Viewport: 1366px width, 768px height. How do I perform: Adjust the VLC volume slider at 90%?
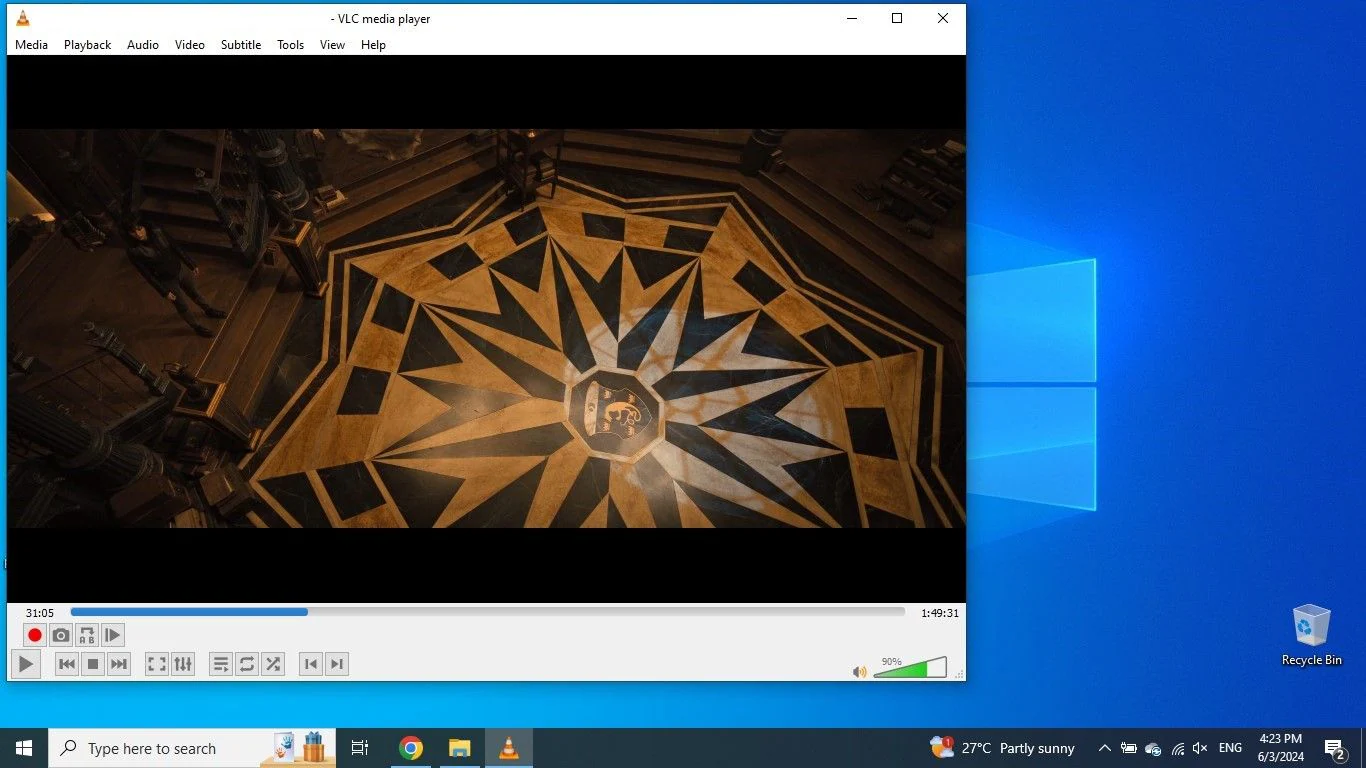pos(910,667)
